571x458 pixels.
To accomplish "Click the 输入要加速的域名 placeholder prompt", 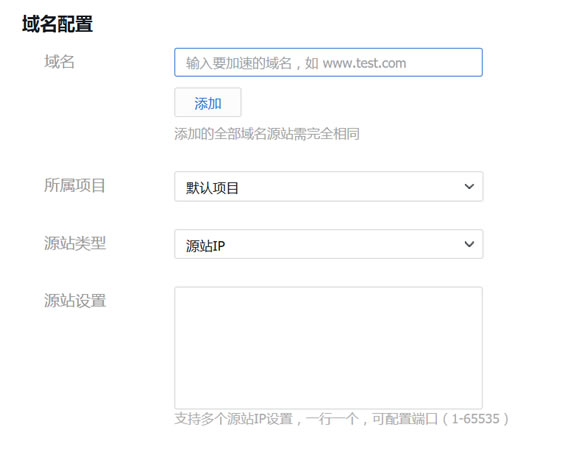I will 239,63.
